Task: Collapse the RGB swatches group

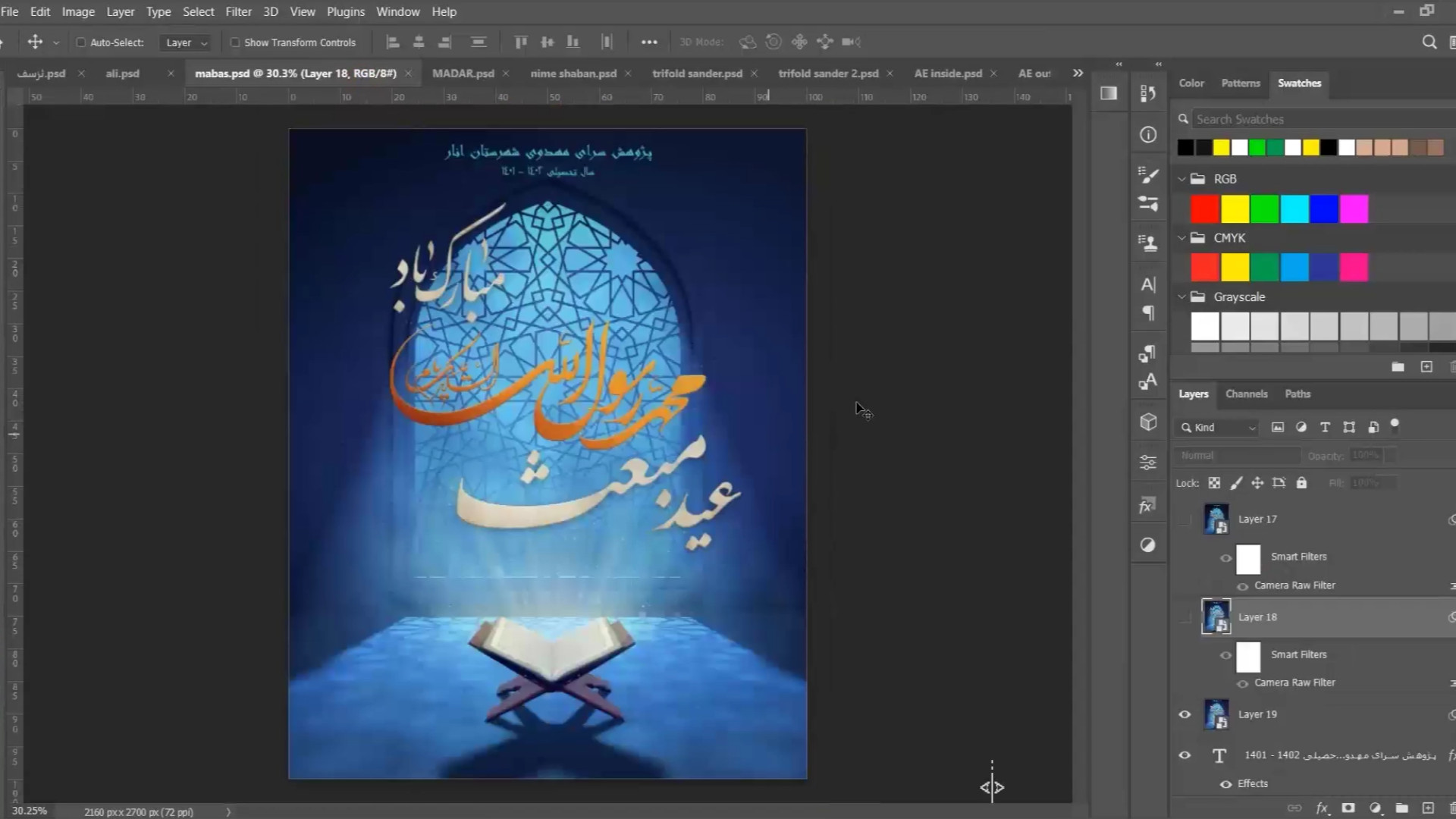Action: click(x=1181, y=179)
